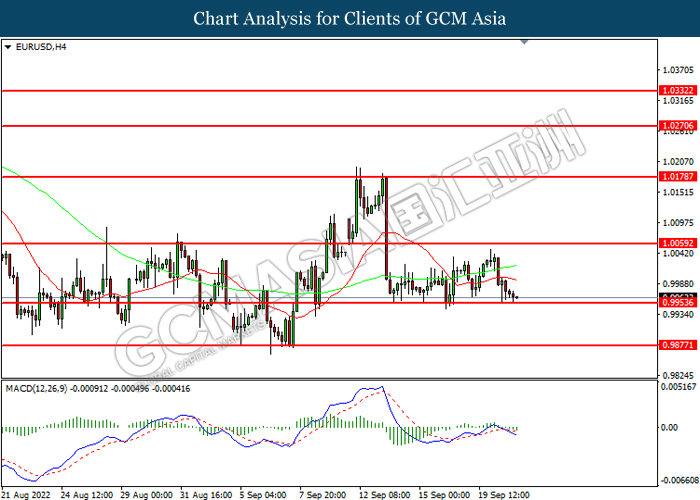The height and width of the screenshot is (500, 700).
Task: Select the 0.98771 support price label
Action: pos(678,345)
